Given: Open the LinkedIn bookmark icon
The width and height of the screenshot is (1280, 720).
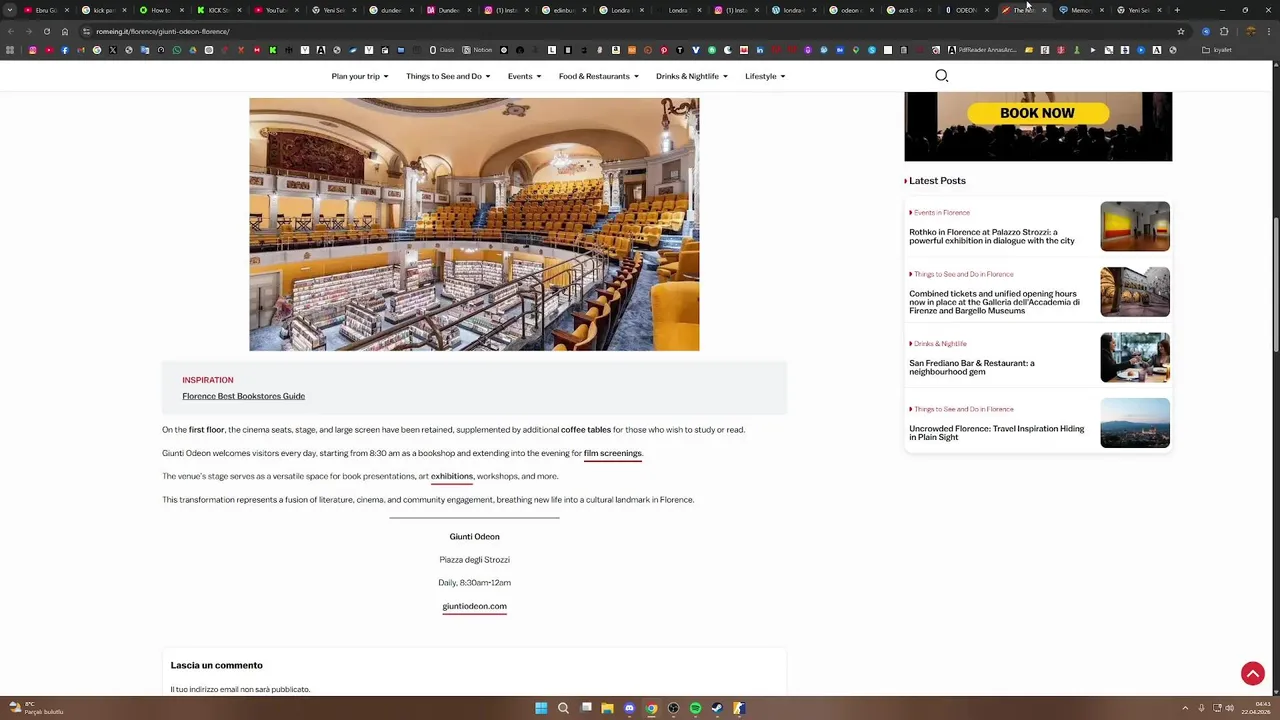Looking at the screenshot, I should click(x=760, y=50).
